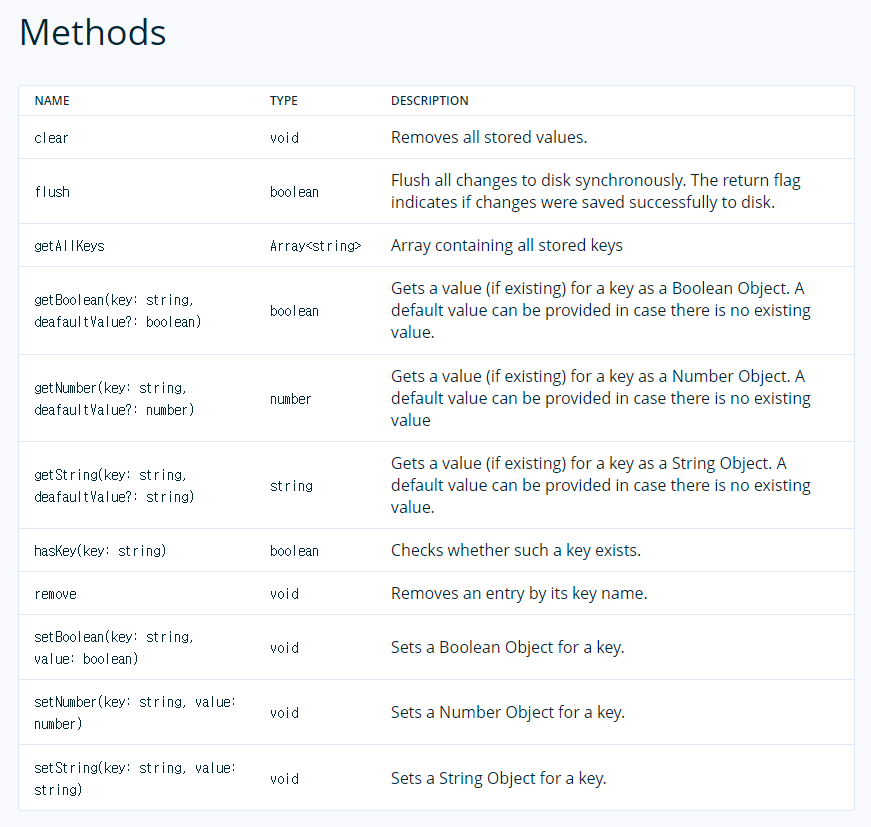Screen dimensions: 871x827
Task: Click the setBoolean method signature
Action: coord(114,648)
